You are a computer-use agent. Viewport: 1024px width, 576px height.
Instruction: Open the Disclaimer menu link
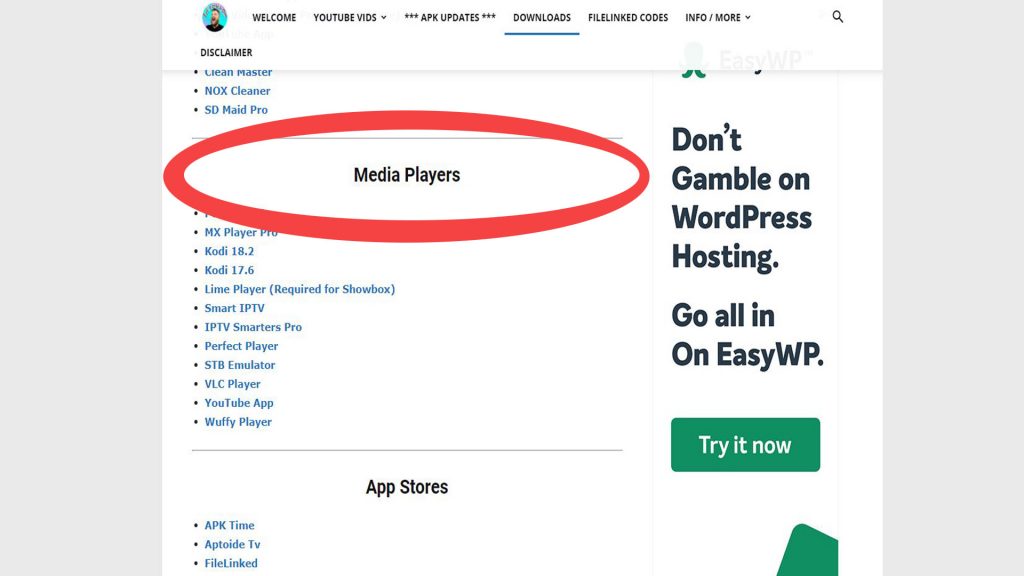226,52
